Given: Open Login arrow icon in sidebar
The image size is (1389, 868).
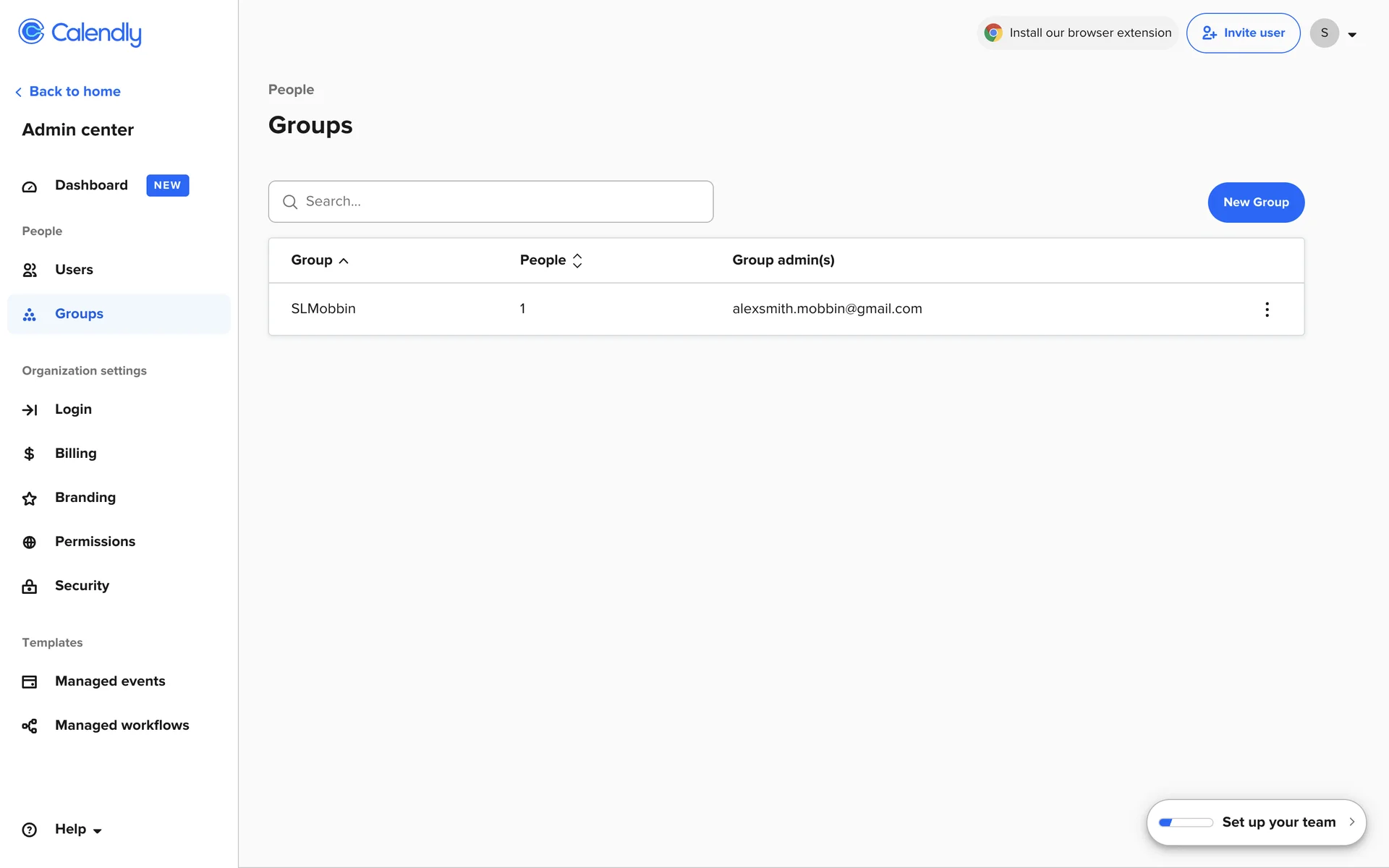Looking at the screenshot, I should tap(30, 410).
